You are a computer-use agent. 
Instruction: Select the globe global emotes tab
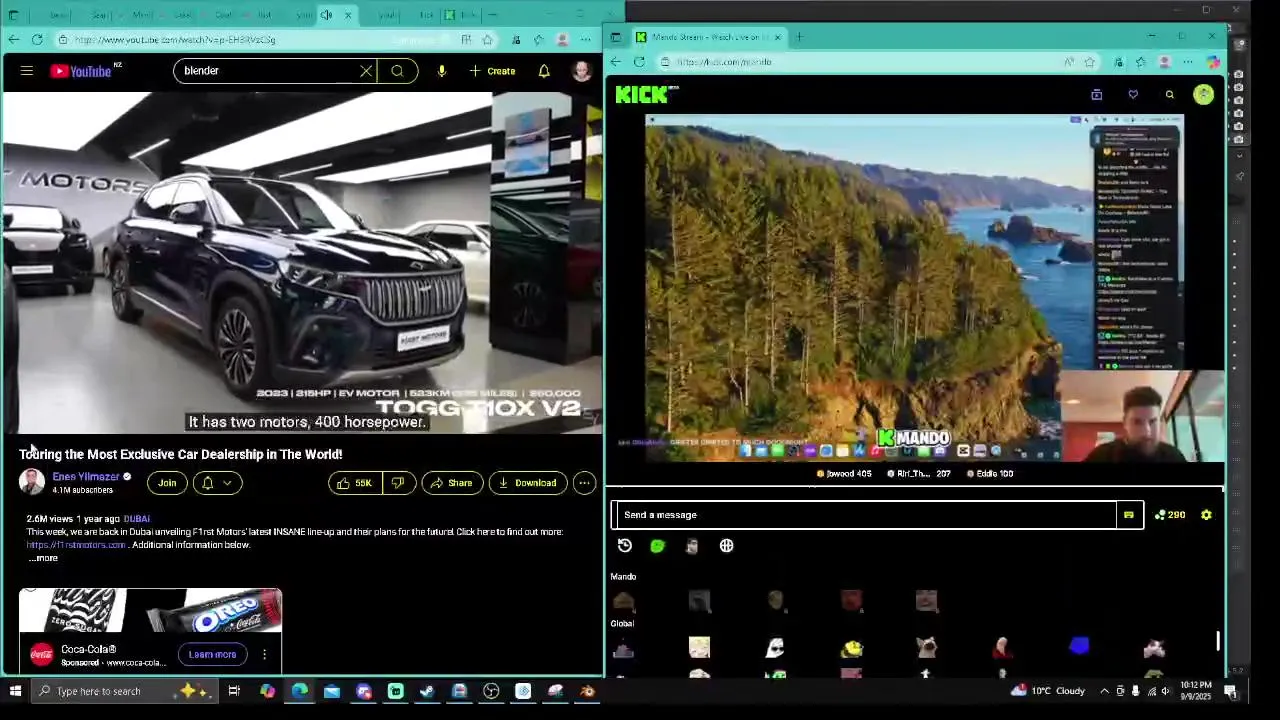[727, 546]
